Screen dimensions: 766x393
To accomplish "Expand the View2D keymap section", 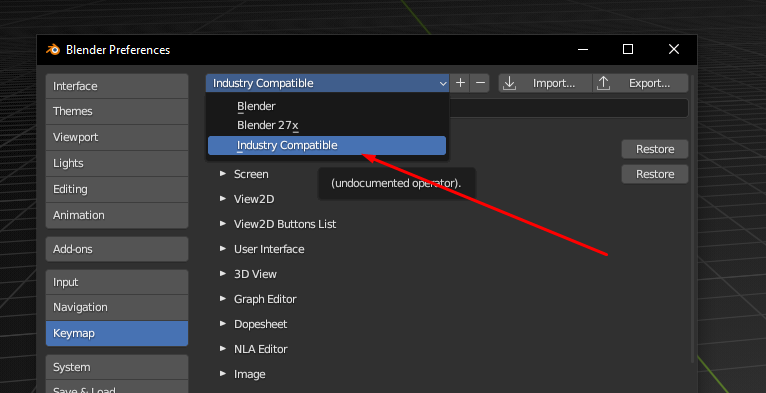I will pos(223,198).
